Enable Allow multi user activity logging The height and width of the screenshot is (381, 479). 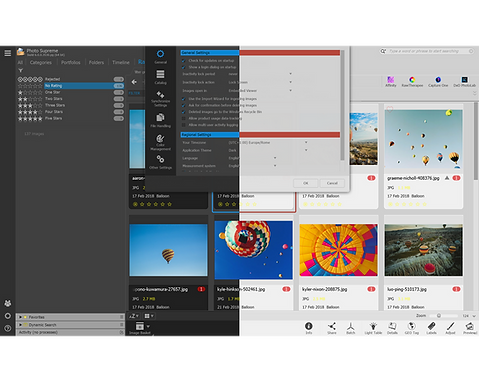pyautogui.click(x=183, y=125)
